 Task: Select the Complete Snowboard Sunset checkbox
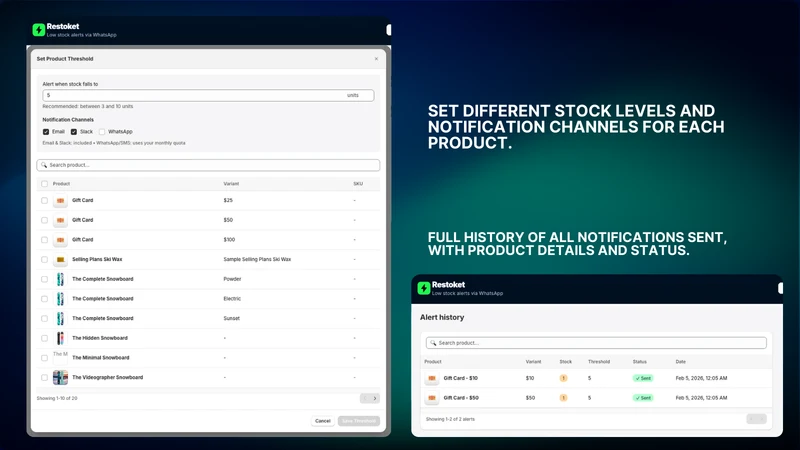click(44, 319)
